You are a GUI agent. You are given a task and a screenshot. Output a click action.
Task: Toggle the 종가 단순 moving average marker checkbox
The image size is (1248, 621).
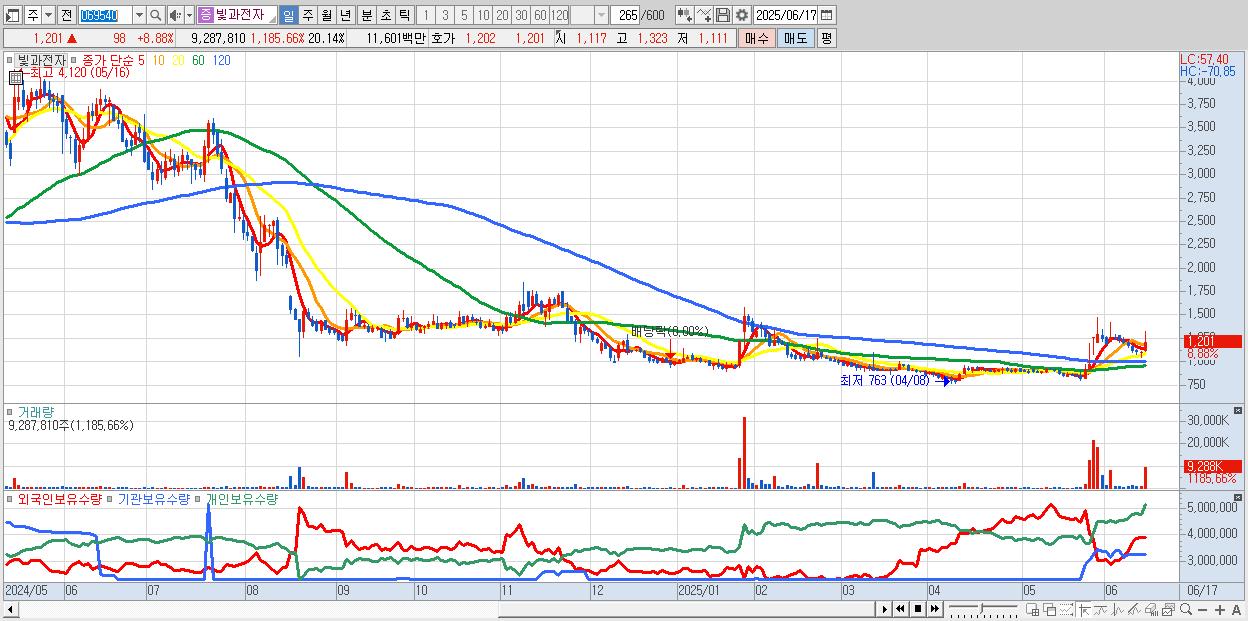[73, 60]
